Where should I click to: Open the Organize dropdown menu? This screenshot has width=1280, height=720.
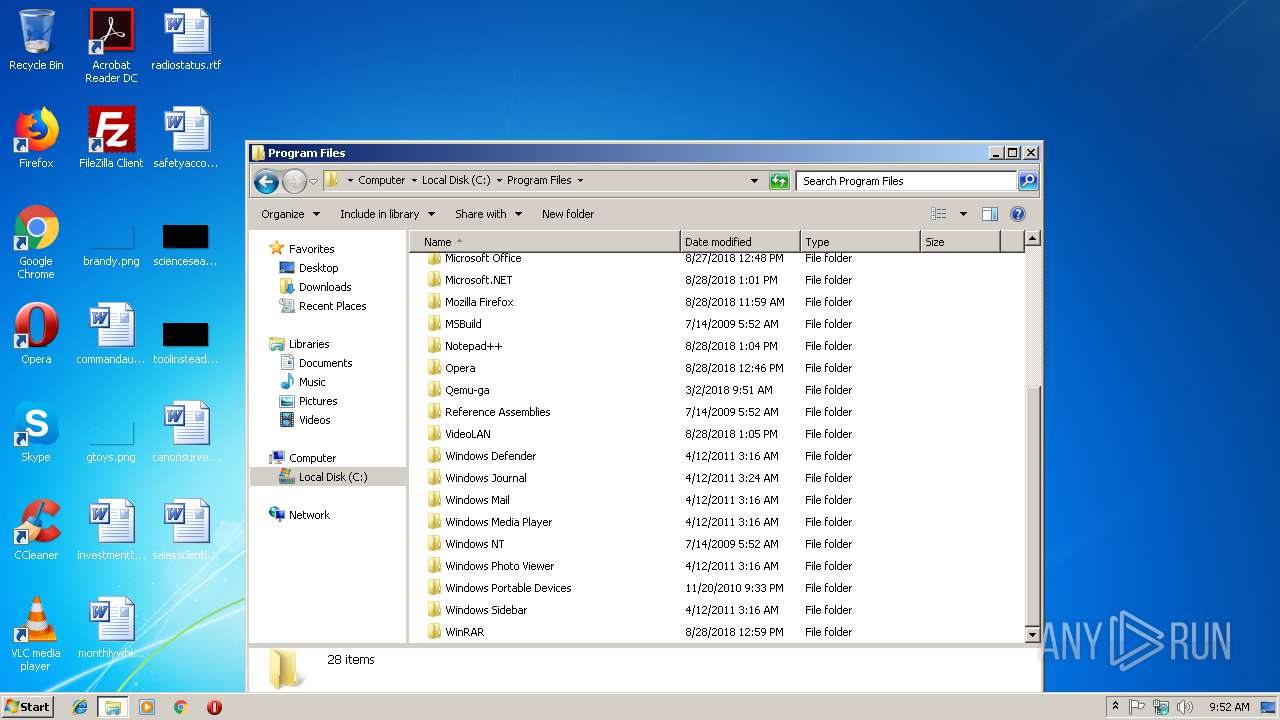click(x=290, y=214)
